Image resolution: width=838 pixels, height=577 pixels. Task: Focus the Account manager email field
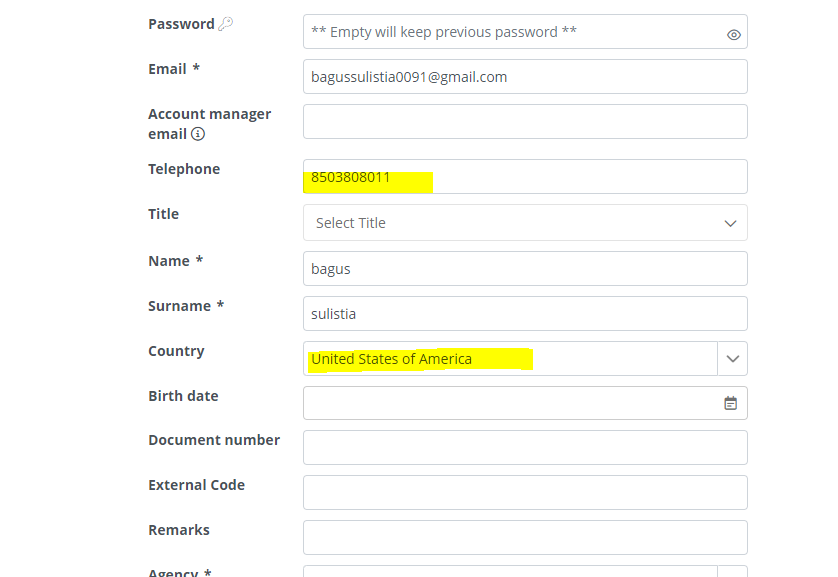pyautogui.click(x=525, y=122)
